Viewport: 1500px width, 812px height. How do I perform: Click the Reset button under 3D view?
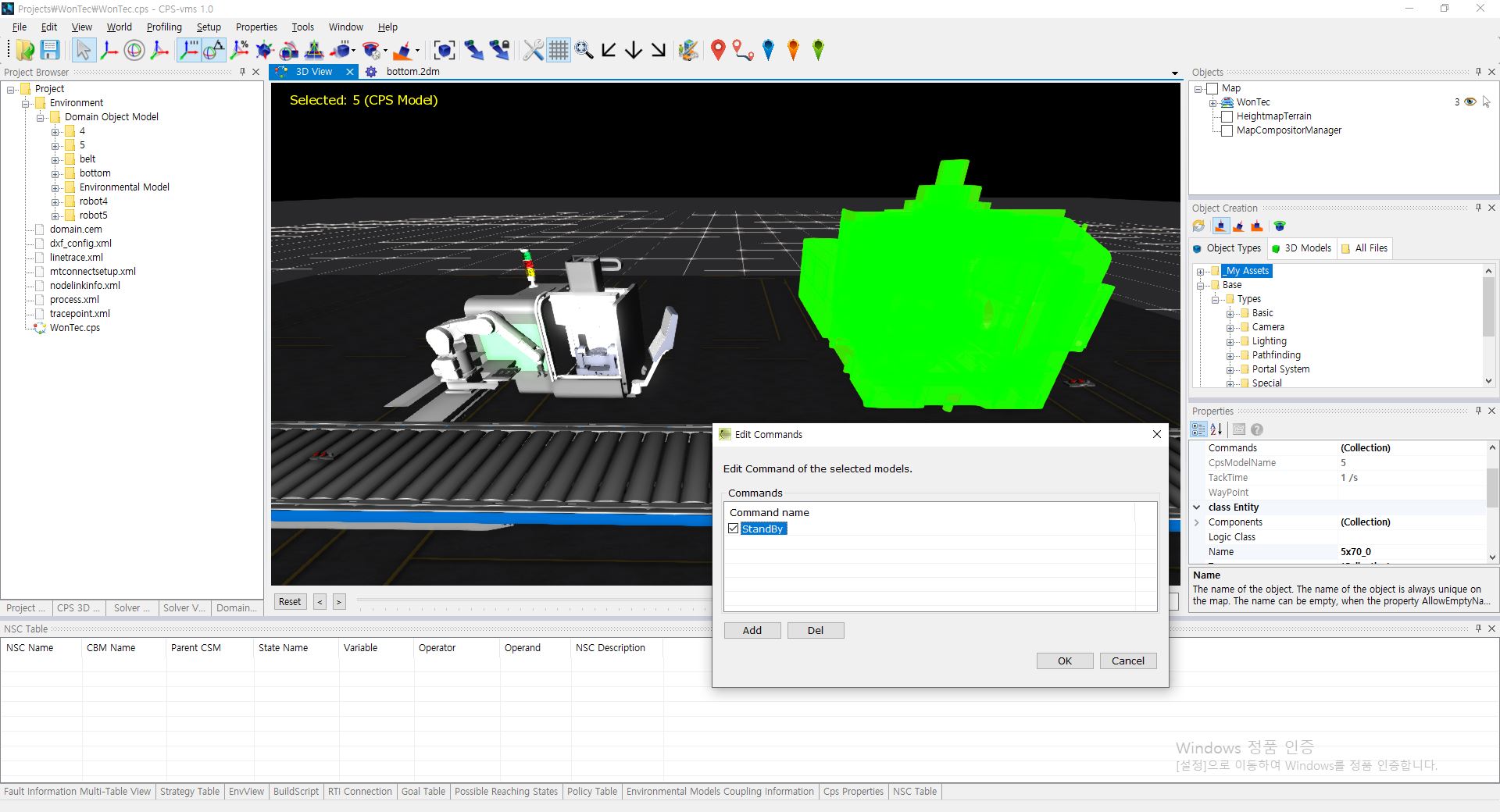[290, 602]
